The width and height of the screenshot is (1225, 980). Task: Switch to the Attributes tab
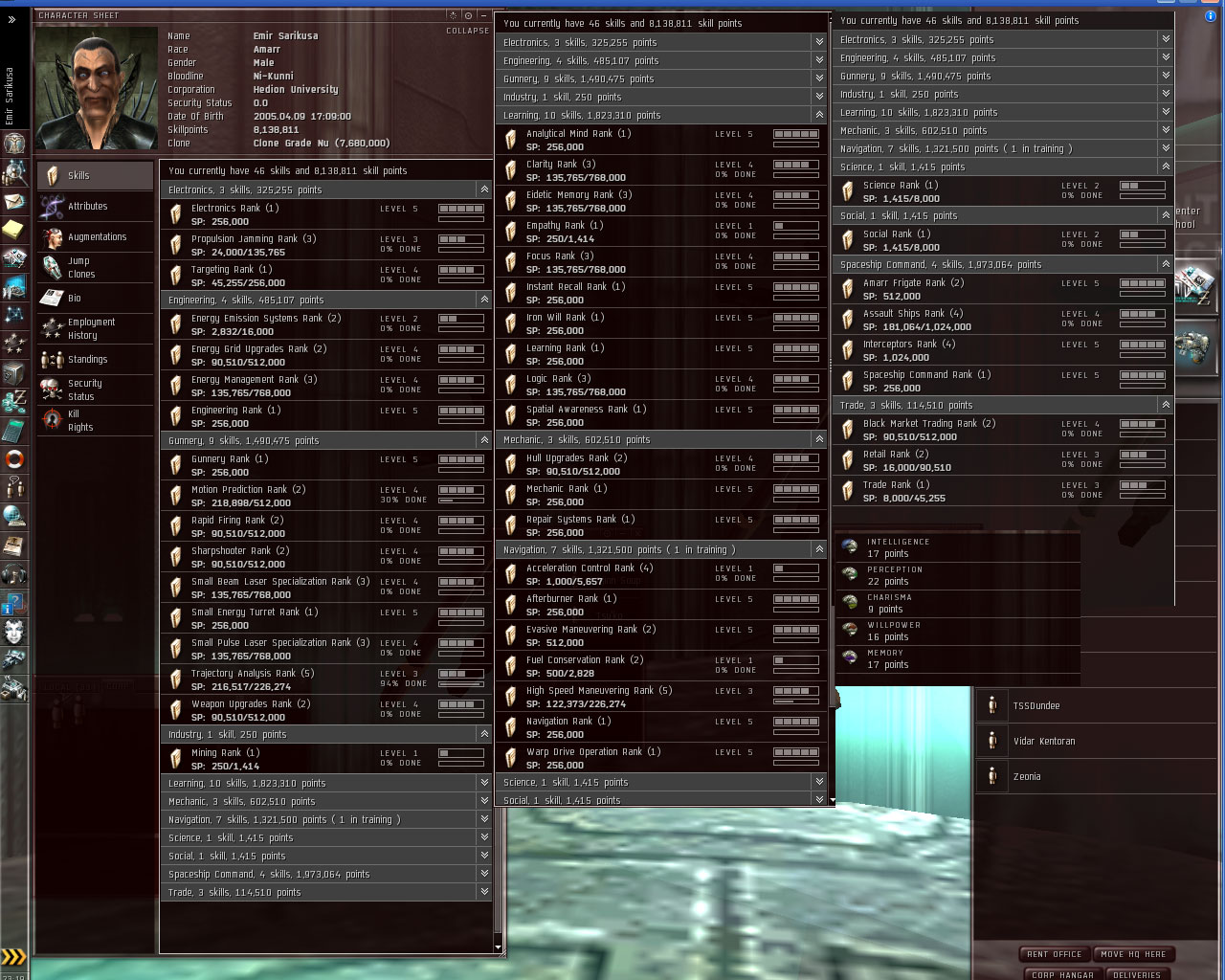point(95,206)
